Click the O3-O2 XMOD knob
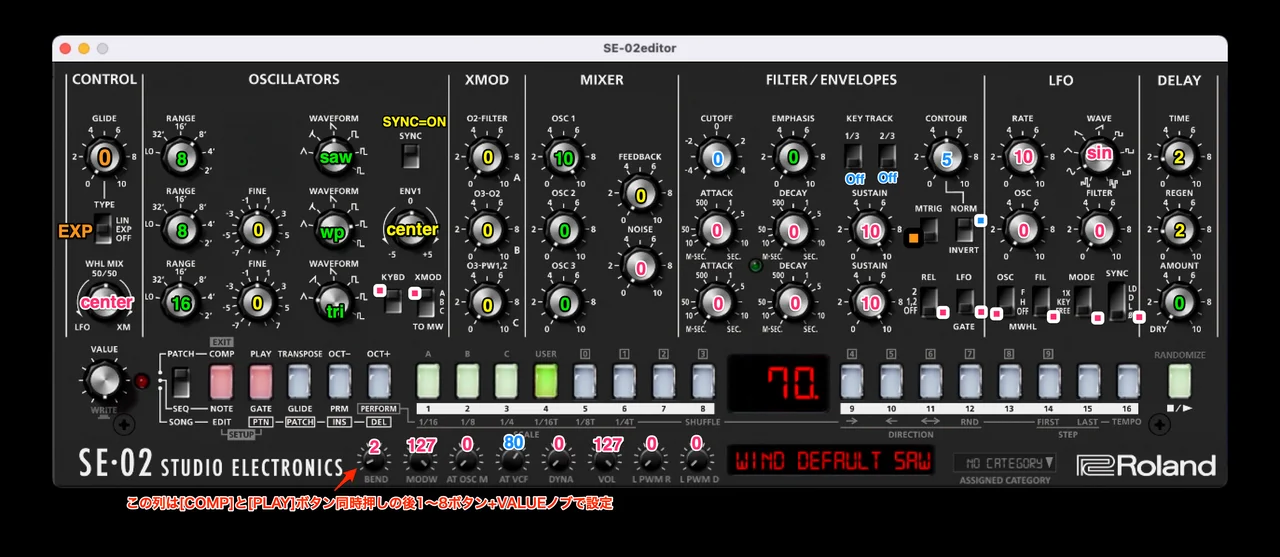The height and width of the screenshot is (557, 1280). tap(487, 230)
